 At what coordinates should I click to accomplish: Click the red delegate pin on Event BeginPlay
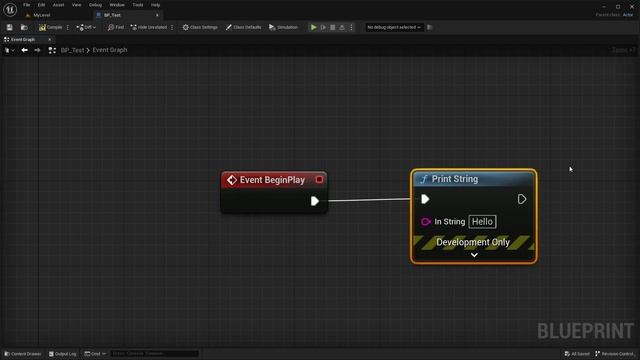[319, 180]
